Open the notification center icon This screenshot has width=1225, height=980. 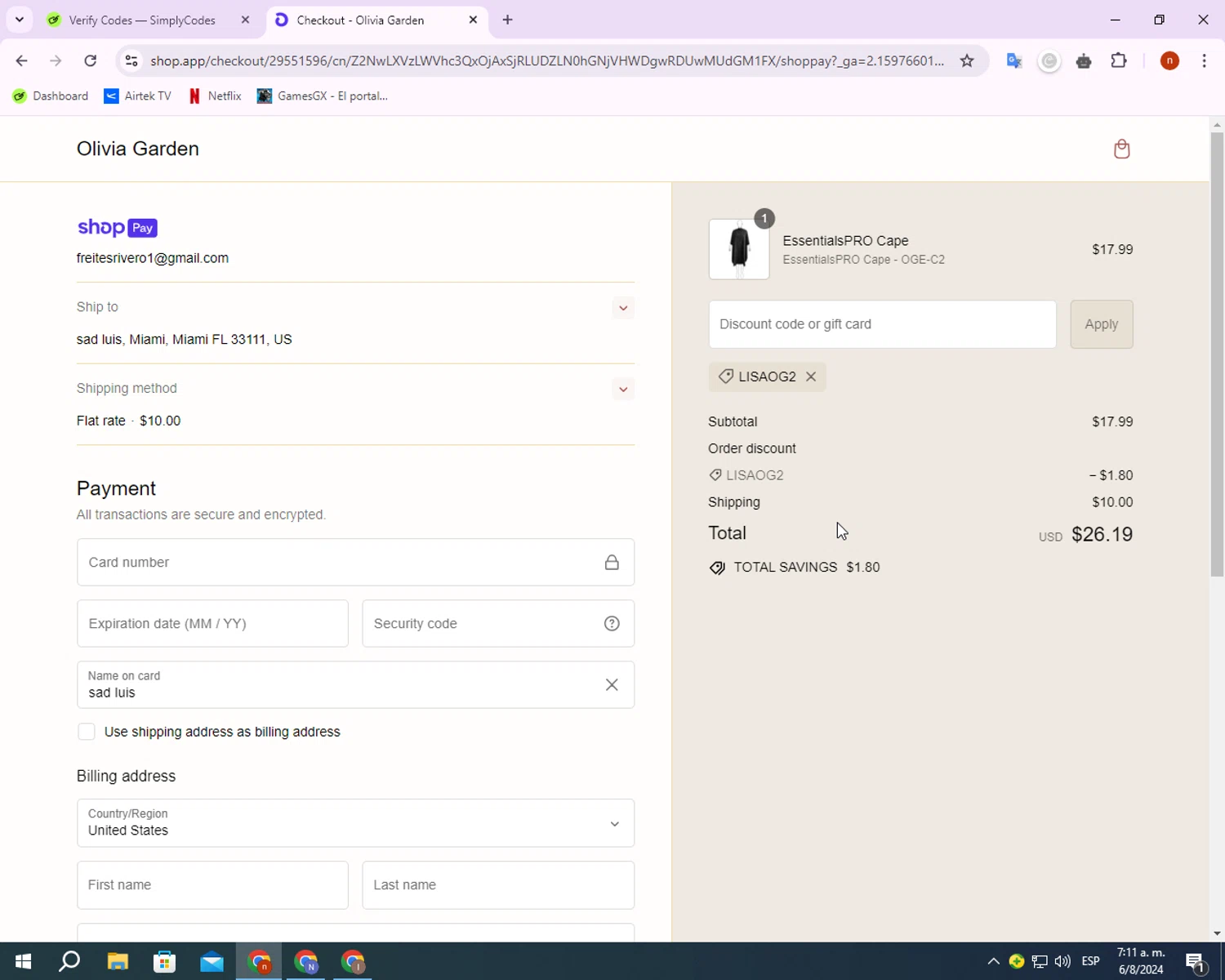click(1196, 962)
